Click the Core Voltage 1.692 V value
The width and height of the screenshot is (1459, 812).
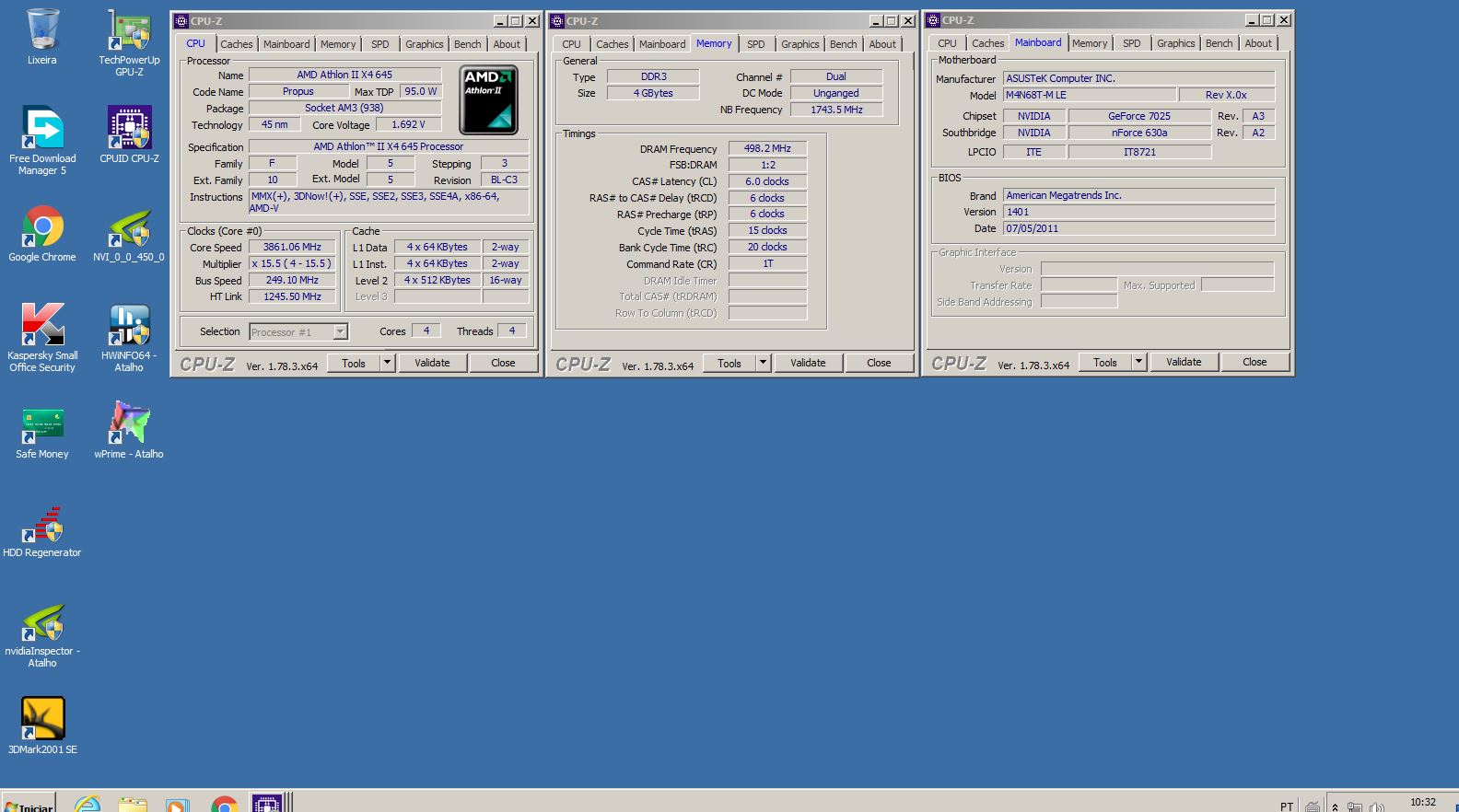(x=409, y=124)
